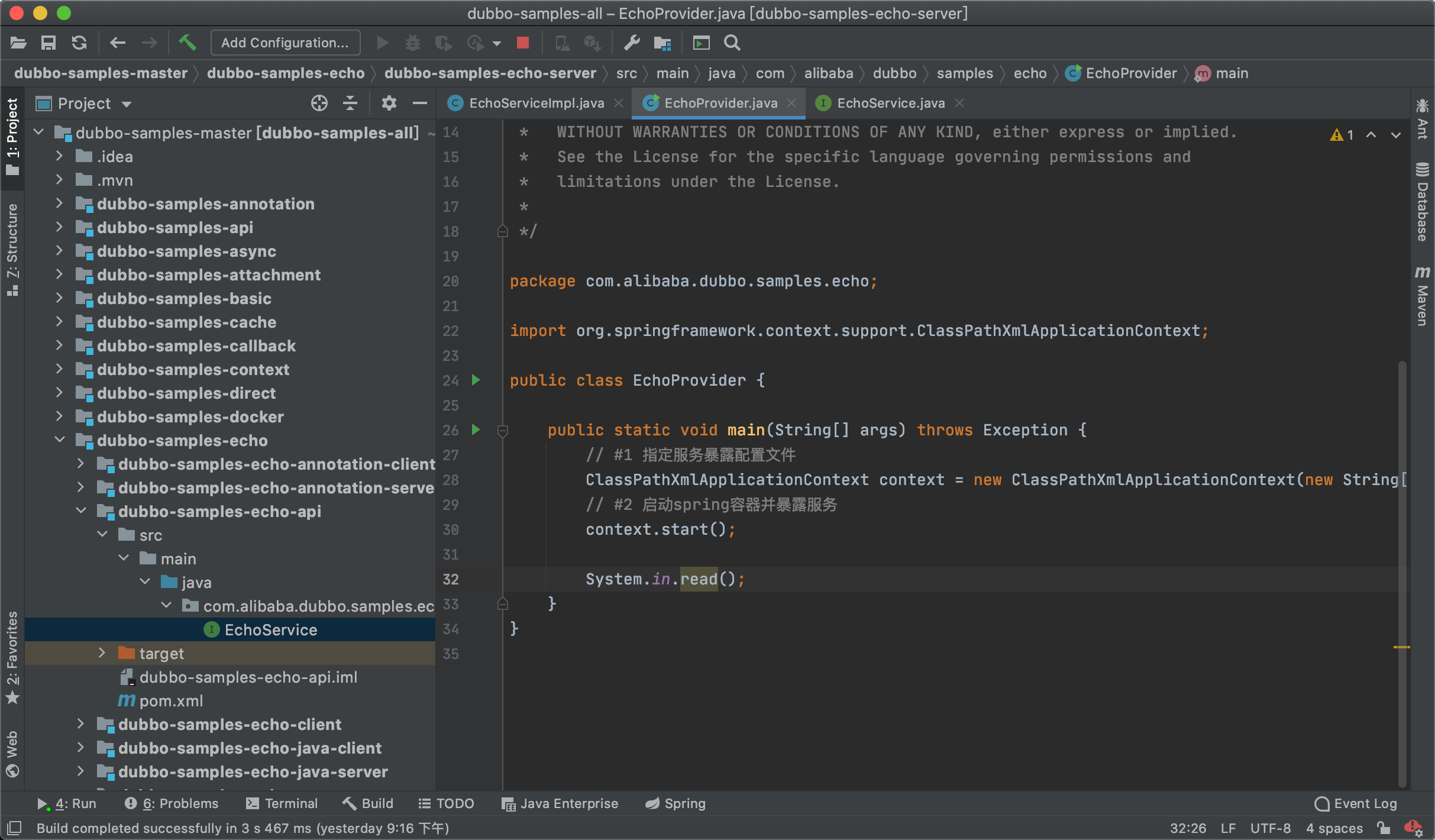Click the Save All floppy icon

[x=48, y=43]
